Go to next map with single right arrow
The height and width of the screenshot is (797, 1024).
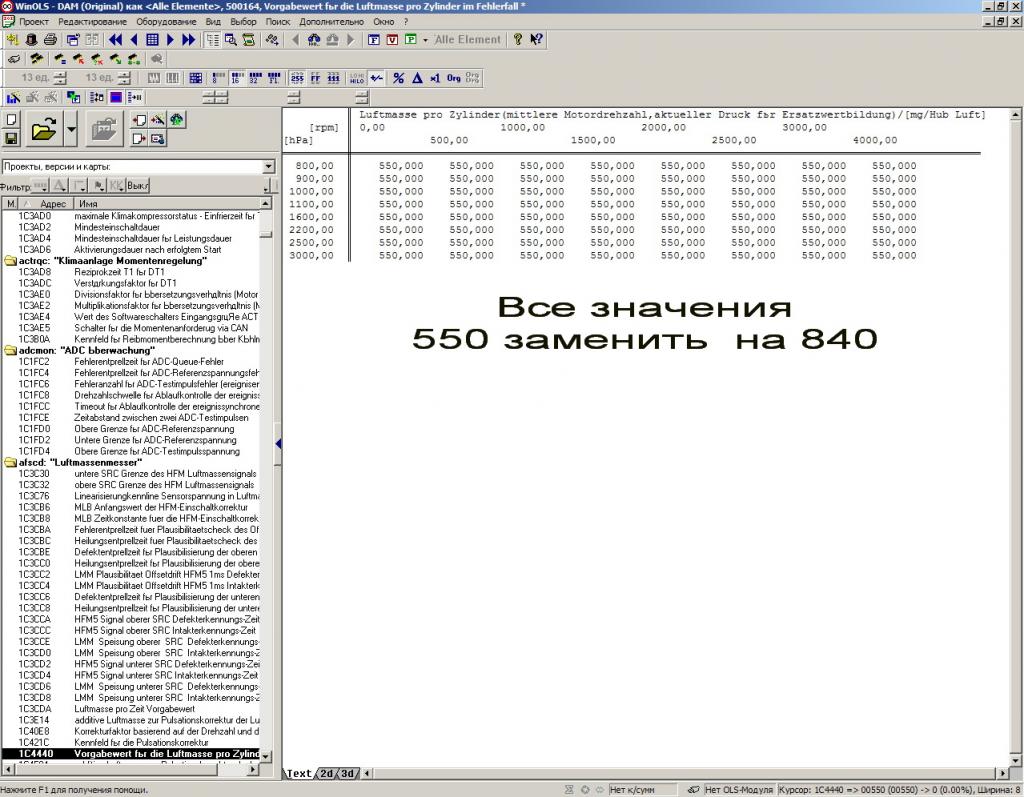170,40
